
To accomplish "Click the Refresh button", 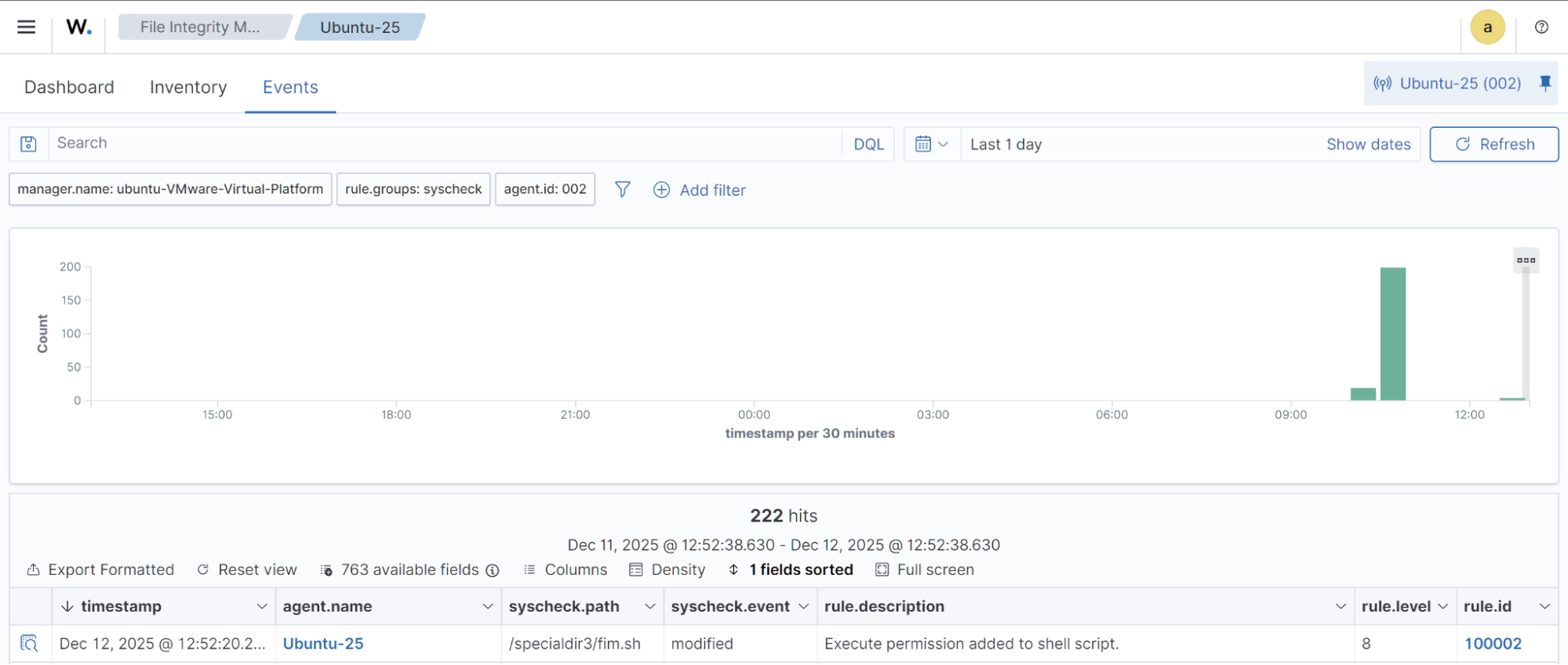I will click(x=1493, y=144).
